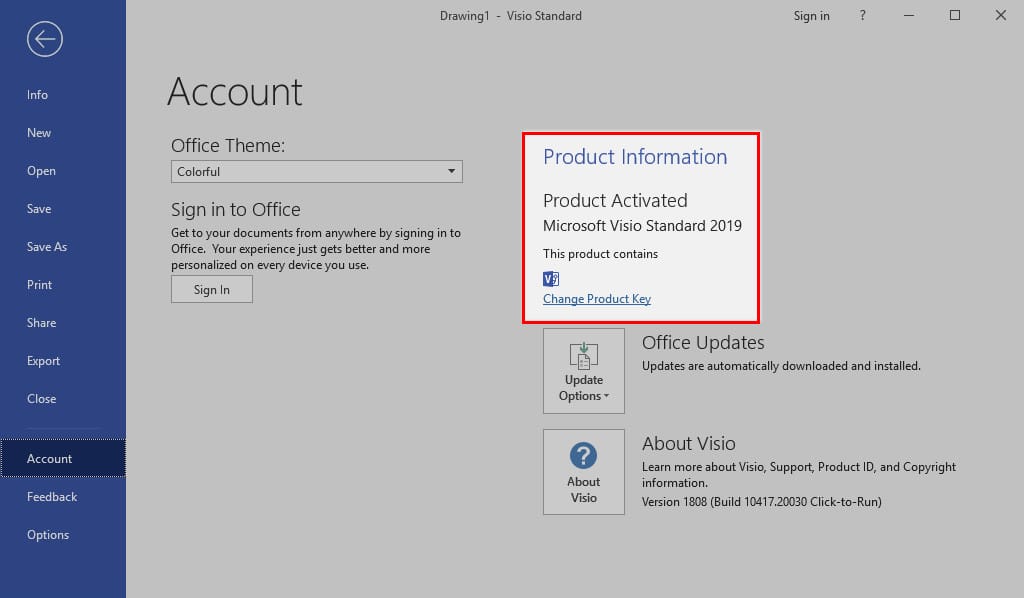Open the New page
The image size is (1024, 598).
click(x=63, y=133)
